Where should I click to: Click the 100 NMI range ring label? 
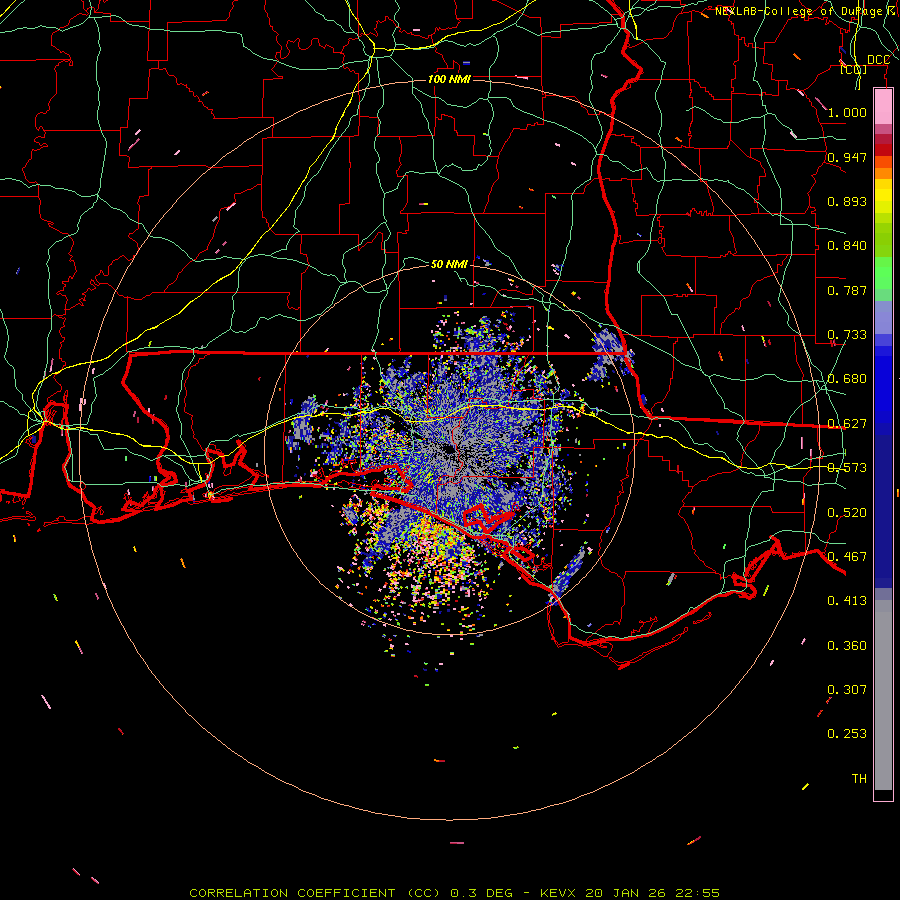click(x=449, y=79)
